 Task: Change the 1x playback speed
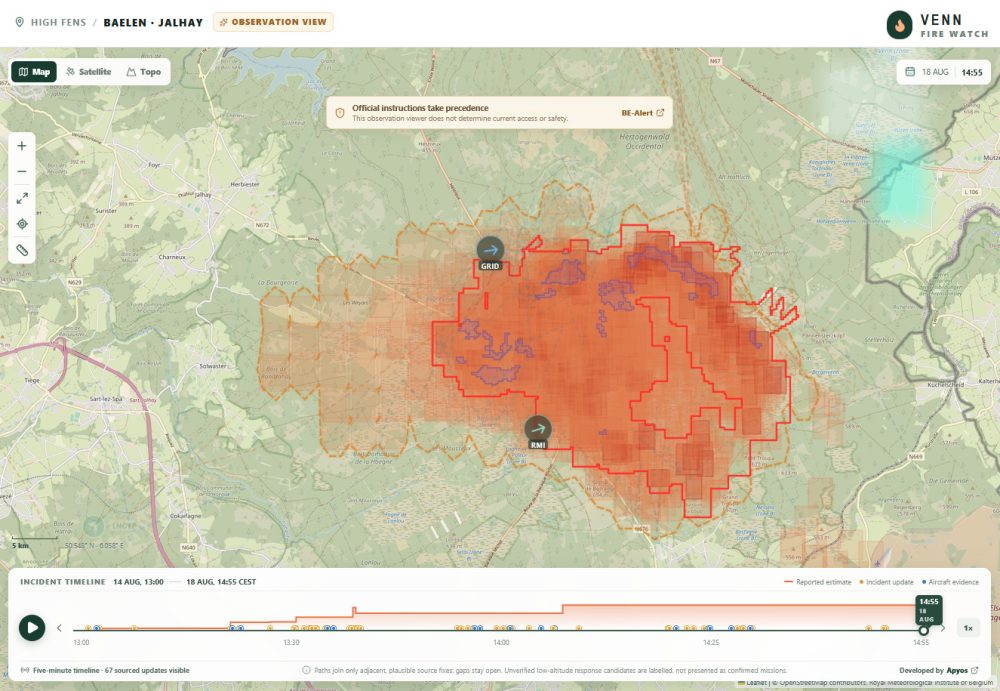(x=968, y=628)
